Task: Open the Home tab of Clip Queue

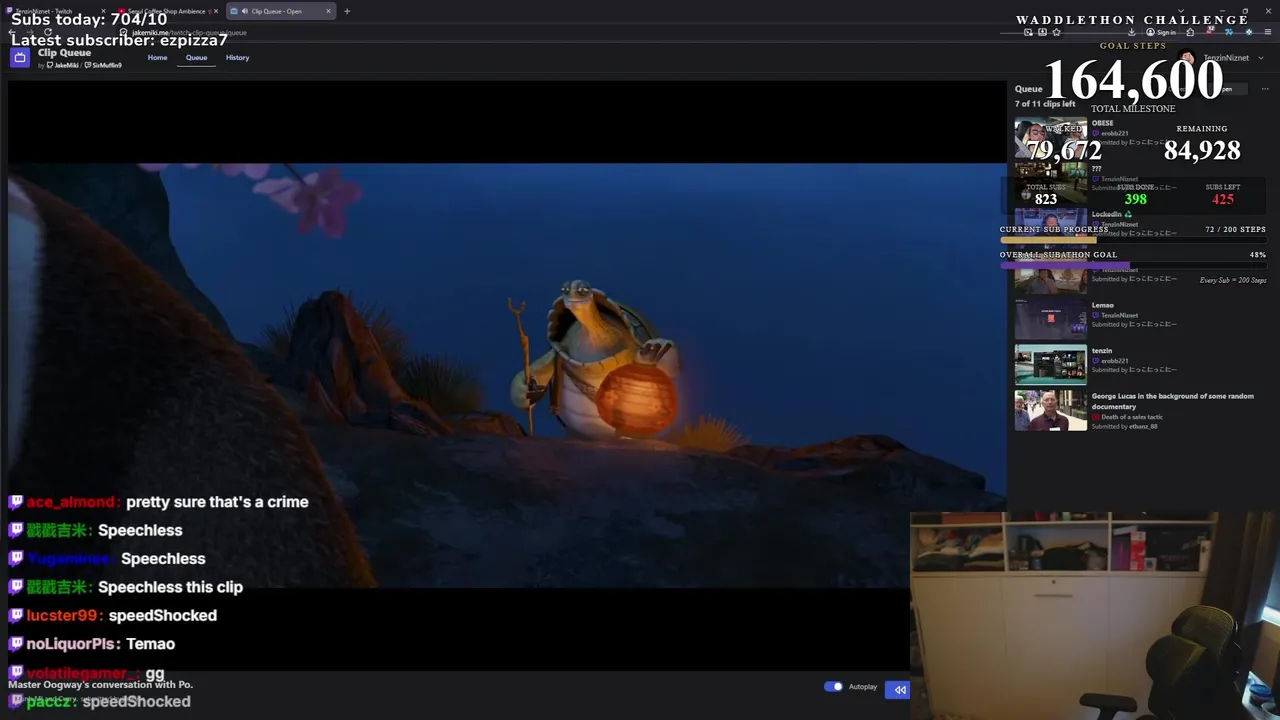Action: click(x=157, y=57)
